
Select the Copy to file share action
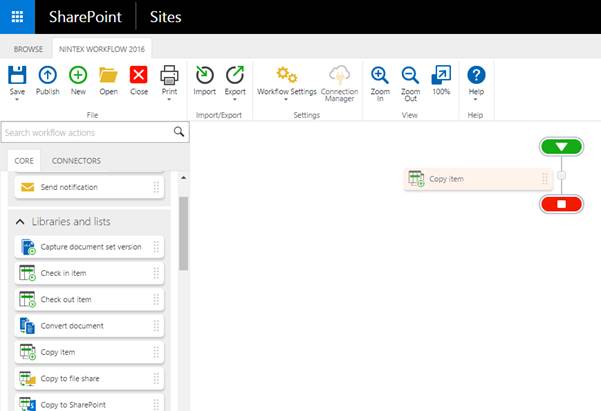coord(89,378)
